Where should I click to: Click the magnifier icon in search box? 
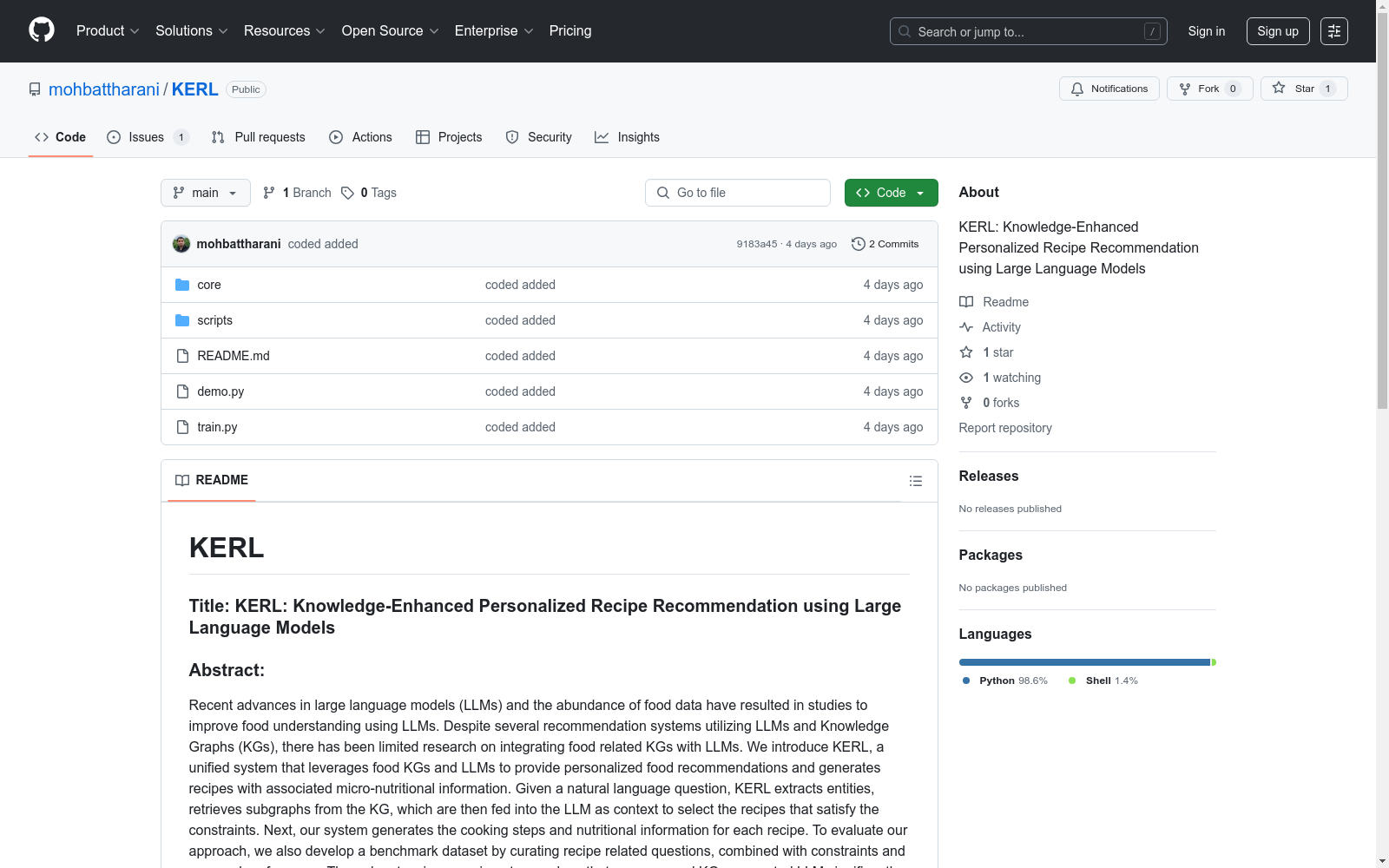click(905, 31)
